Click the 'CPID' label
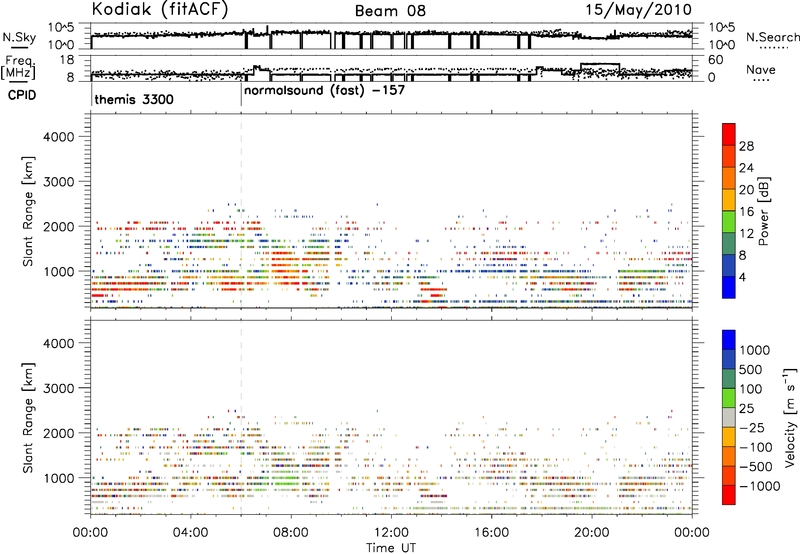The image size is (800, 554). [22, 95]
